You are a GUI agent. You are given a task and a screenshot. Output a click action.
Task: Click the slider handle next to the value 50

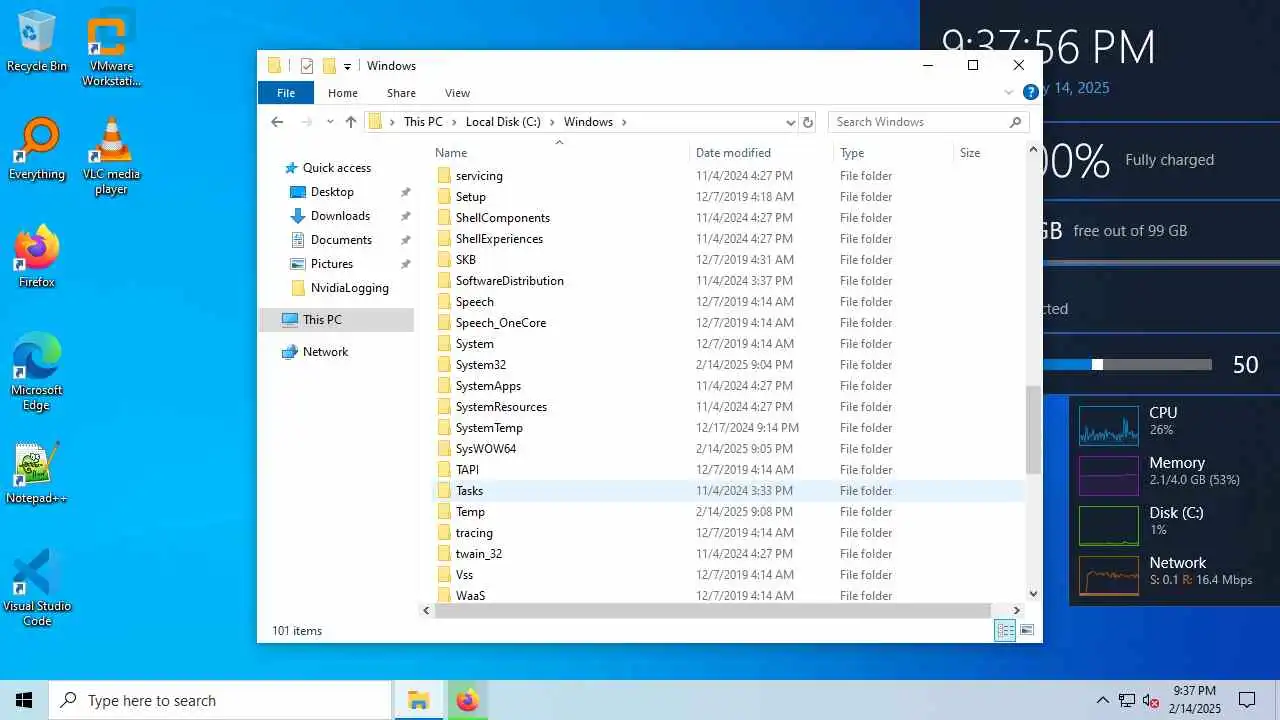click(1097, 365)
